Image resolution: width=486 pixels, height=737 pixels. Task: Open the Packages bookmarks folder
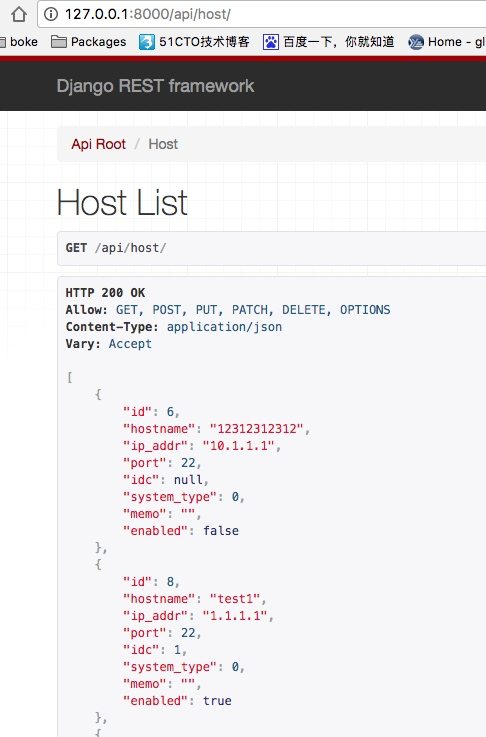click(88, 42)
